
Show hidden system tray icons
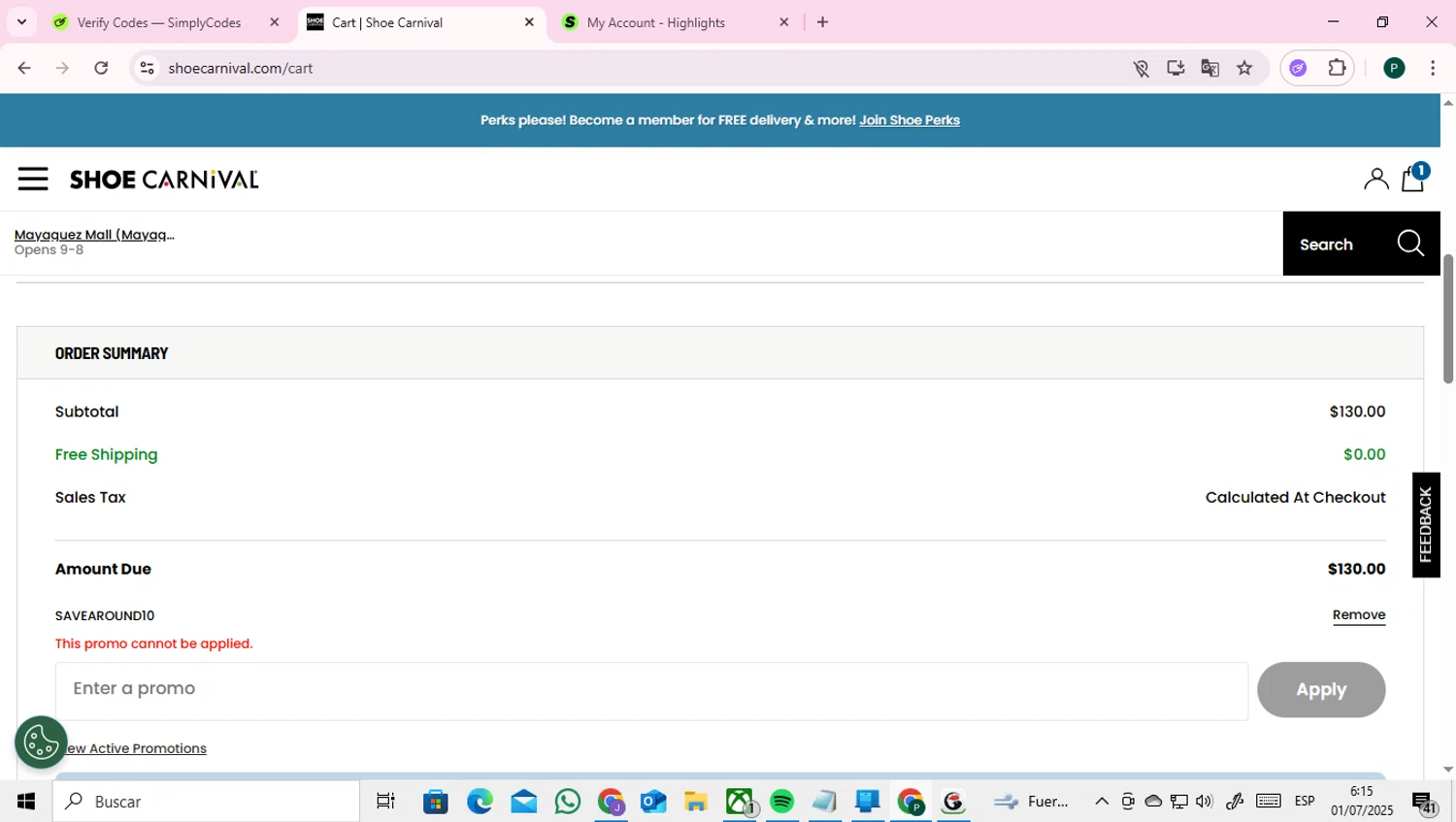1102,802
